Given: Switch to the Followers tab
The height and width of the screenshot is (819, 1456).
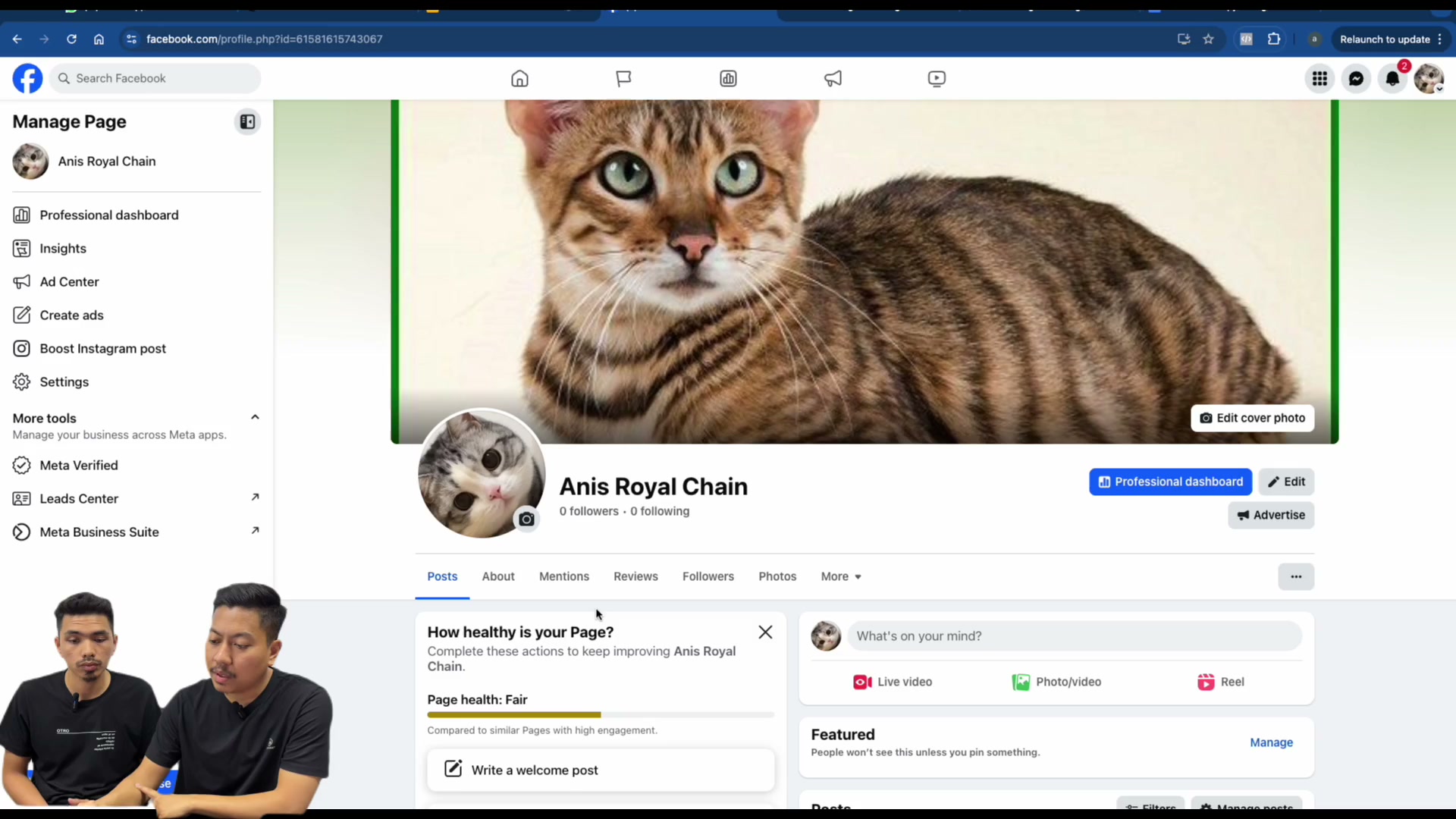Looking at the screenshot, I should click(708, 576).
